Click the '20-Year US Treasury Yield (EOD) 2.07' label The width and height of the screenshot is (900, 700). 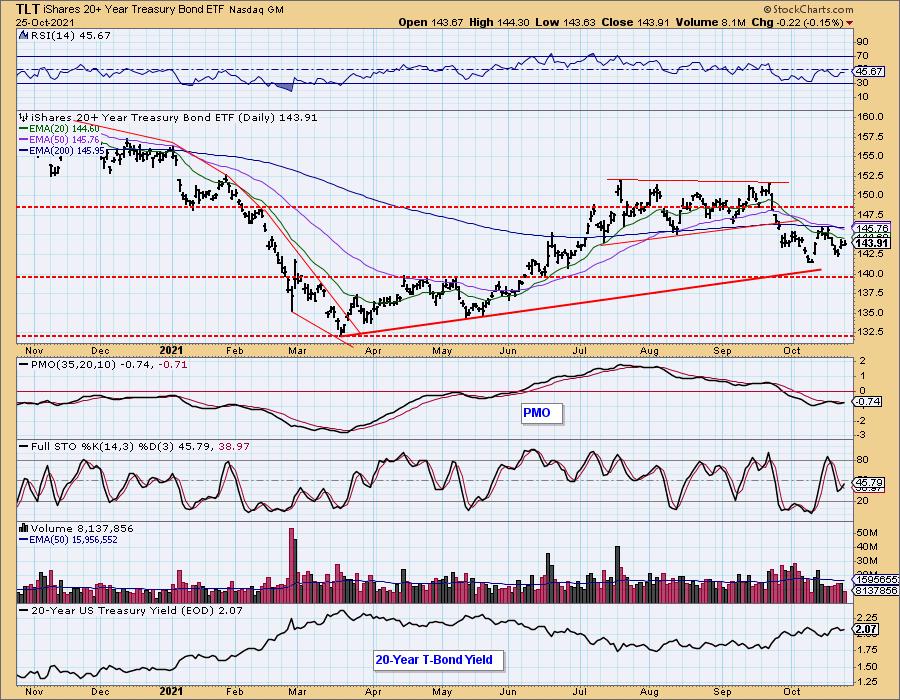click(137, 610)
